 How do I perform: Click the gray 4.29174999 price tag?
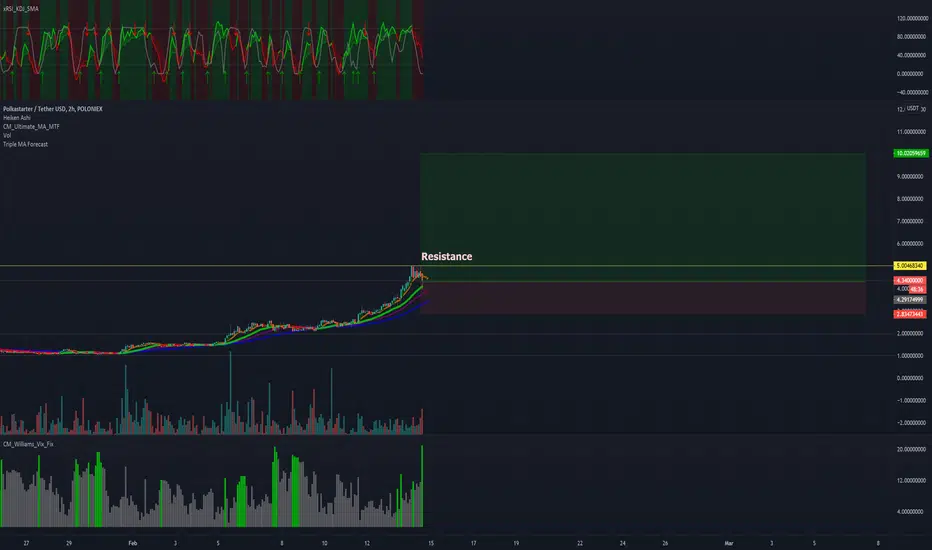[910, 300]
